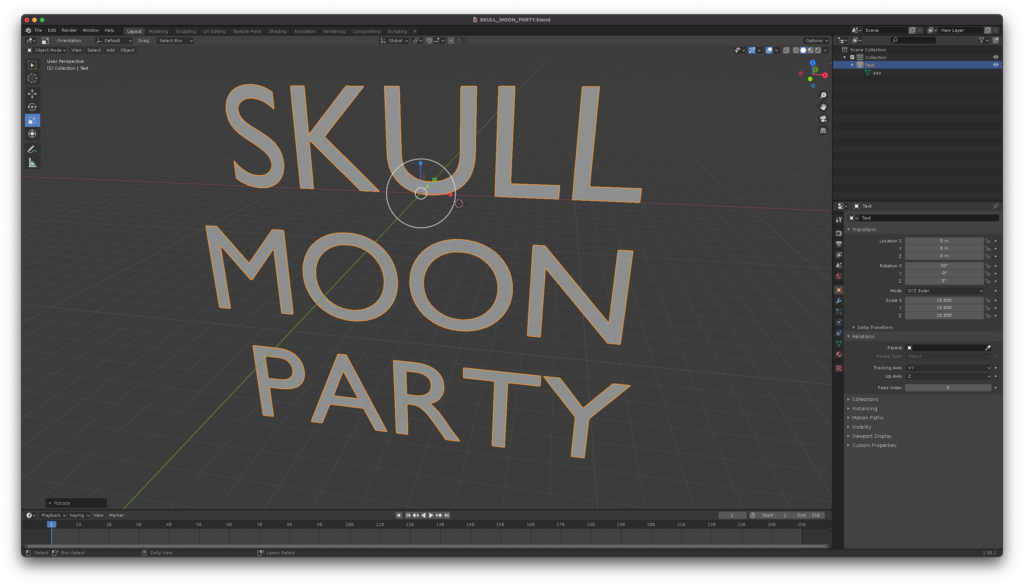Open the Object Mode dropdown
1024x585 pixels.
(46, 50)
